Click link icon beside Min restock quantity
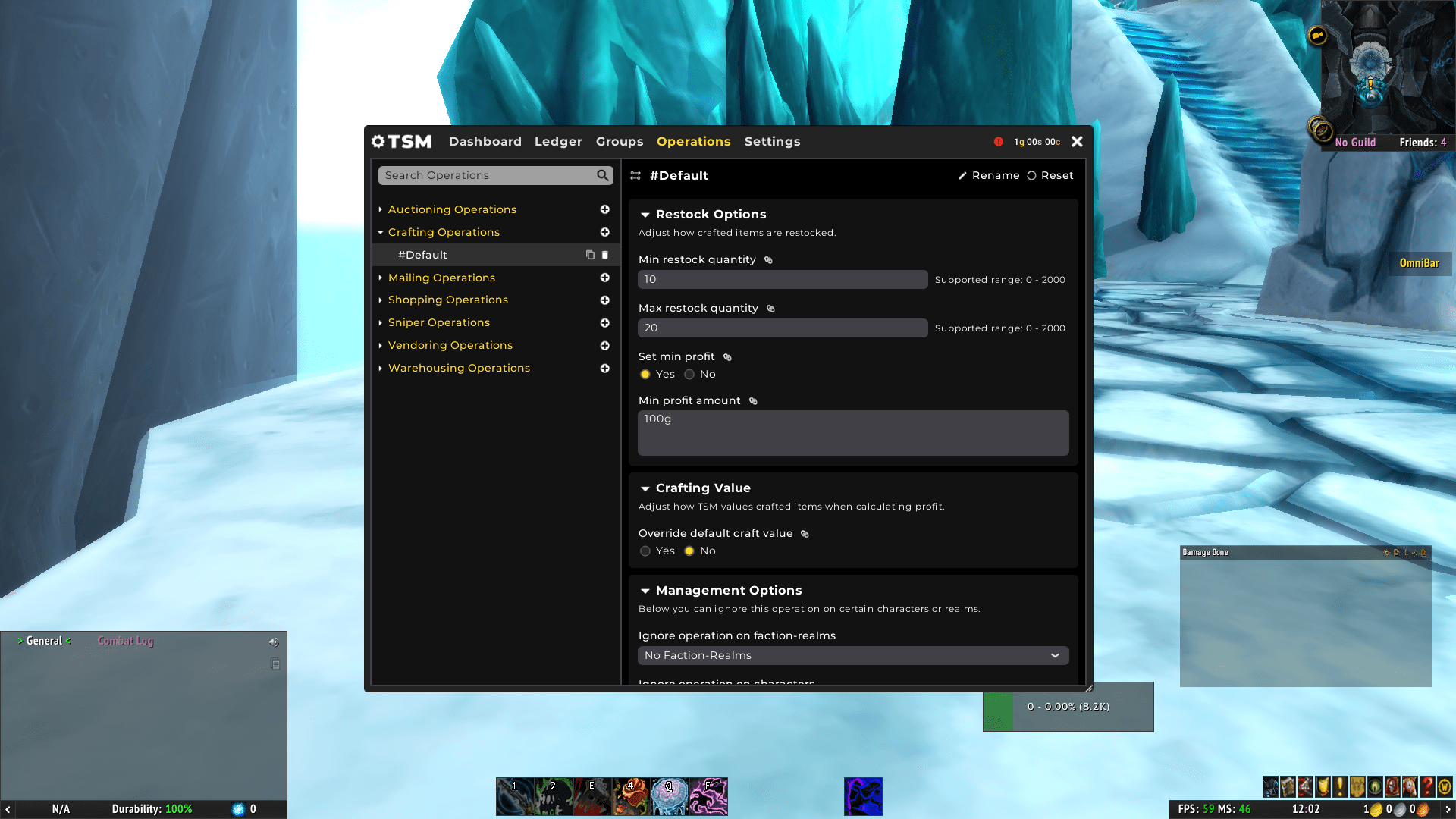The height and width of the screenshot is (819, 1456). click(x=768, y=260)
